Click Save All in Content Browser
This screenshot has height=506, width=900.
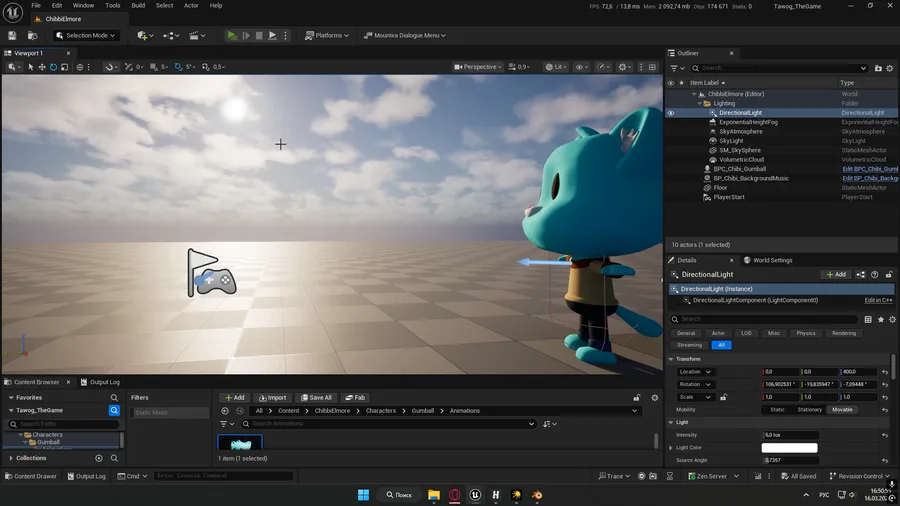pos(316,398)
